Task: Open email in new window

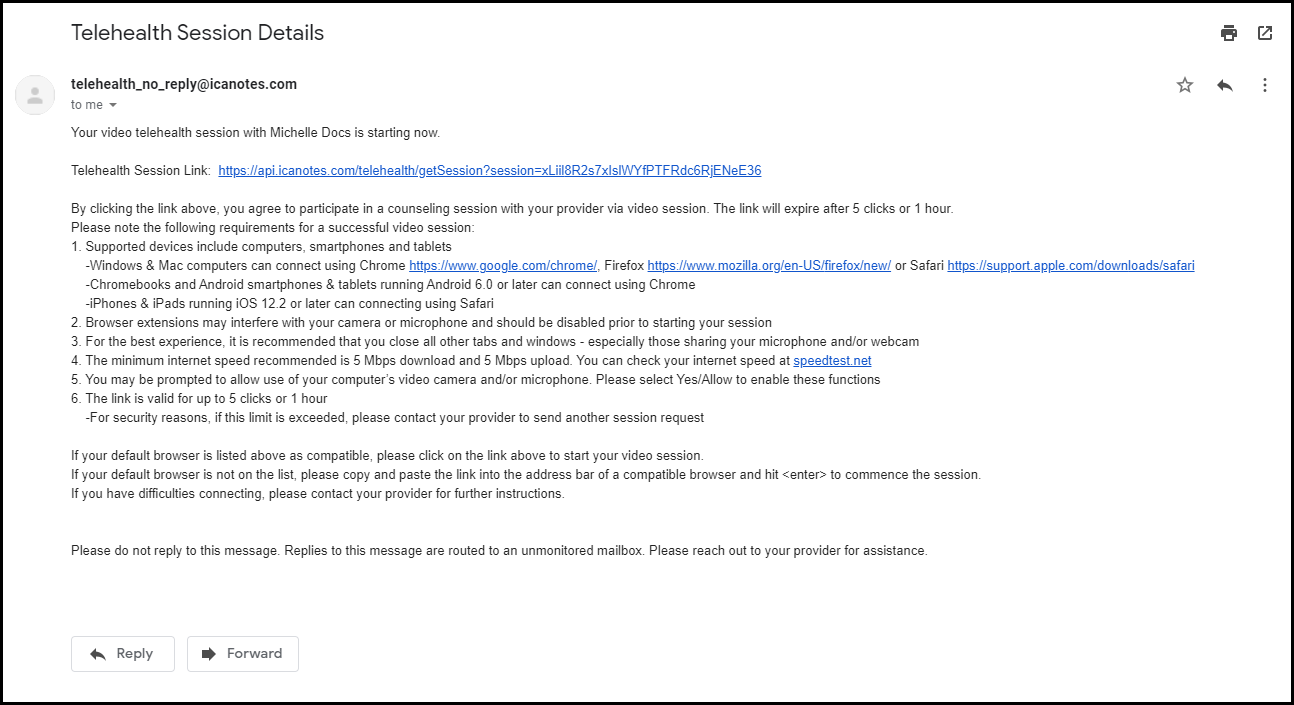Action: 1265,33
